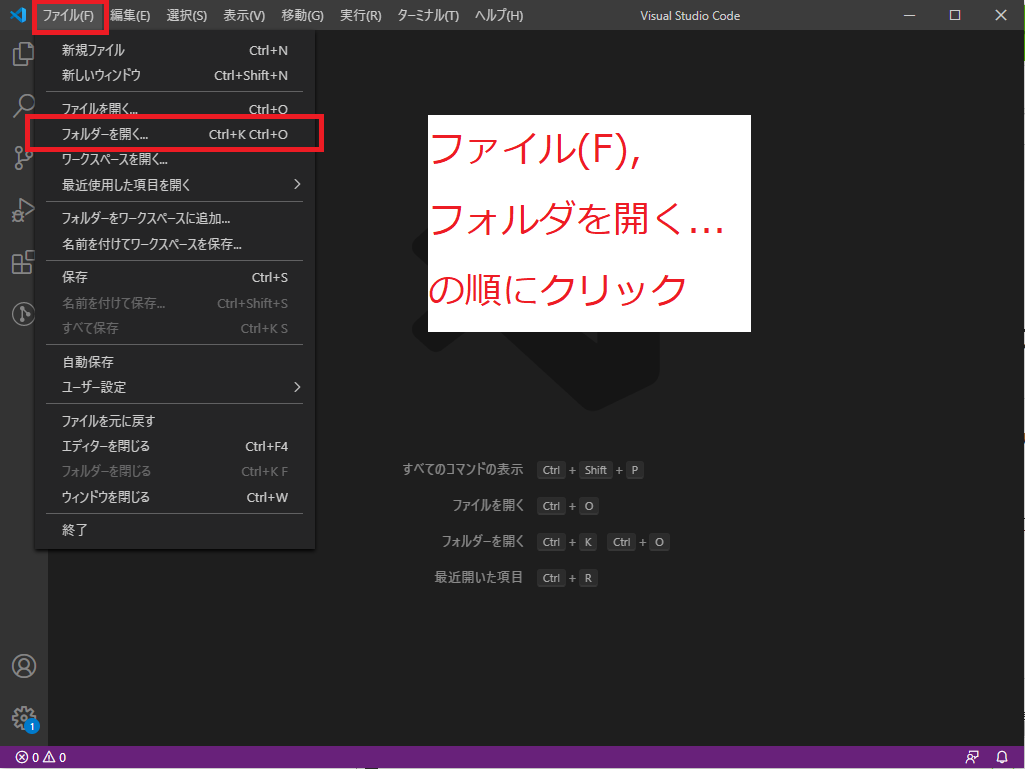
Task: Open the Run and Debug view icon
Action: pyautogui.click(x=24, y=210)
